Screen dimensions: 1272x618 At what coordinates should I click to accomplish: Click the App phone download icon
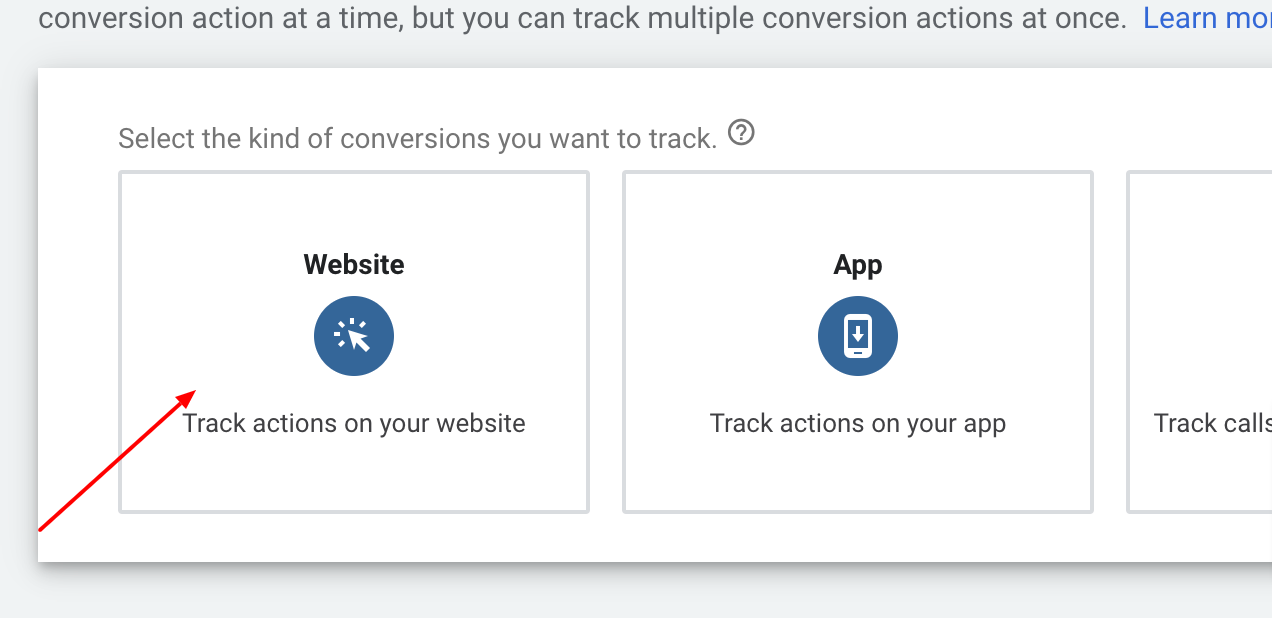click(858, 337)
